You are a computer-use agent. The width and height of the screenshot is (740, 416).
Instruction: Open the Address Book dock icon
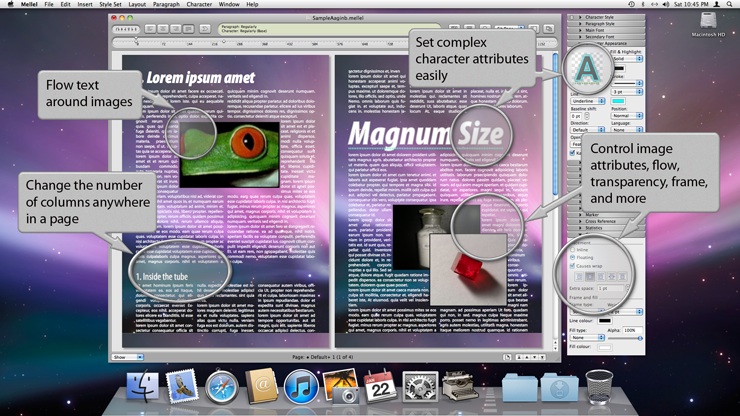pyautogui.click(x=261, y=386)
